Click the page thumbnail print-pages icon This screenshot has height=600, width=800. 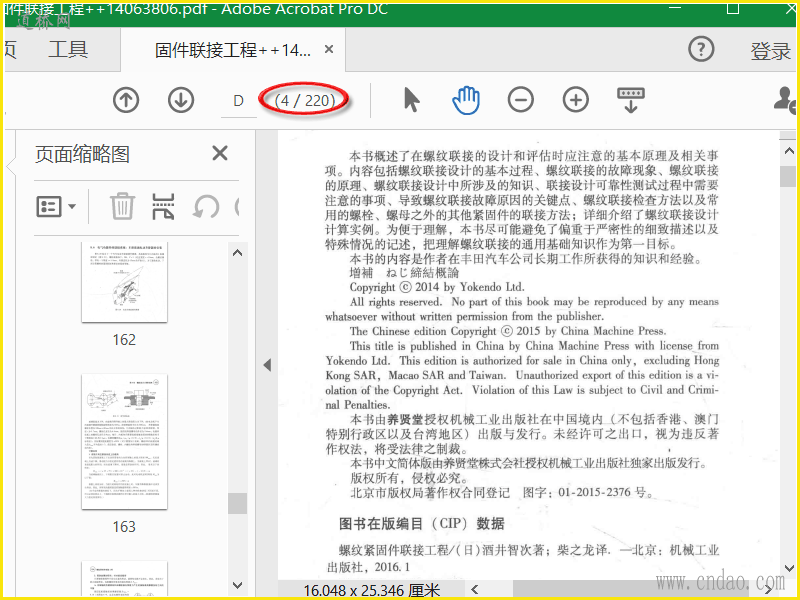point(163,207)
